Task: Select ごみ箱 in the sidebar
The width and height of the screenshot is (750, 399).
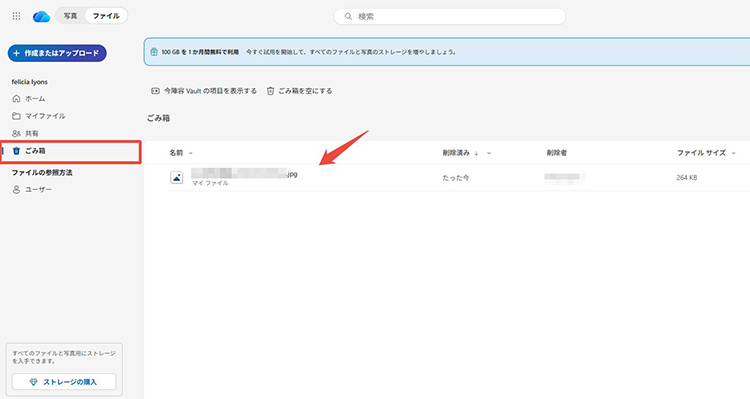Action: coord(70,151)
